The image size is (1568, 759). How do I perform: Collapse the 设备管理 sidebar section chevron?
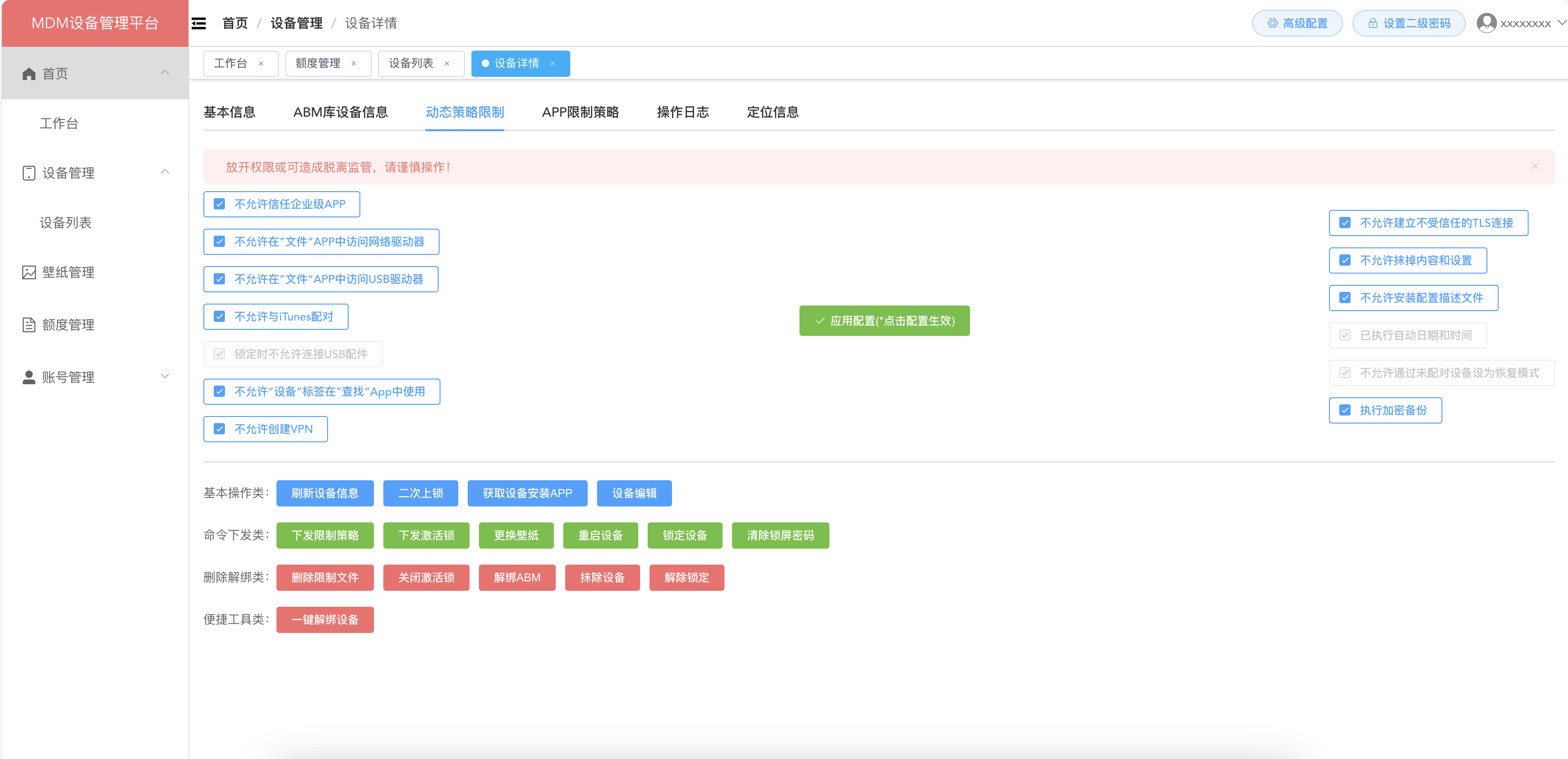click(164, 172)
